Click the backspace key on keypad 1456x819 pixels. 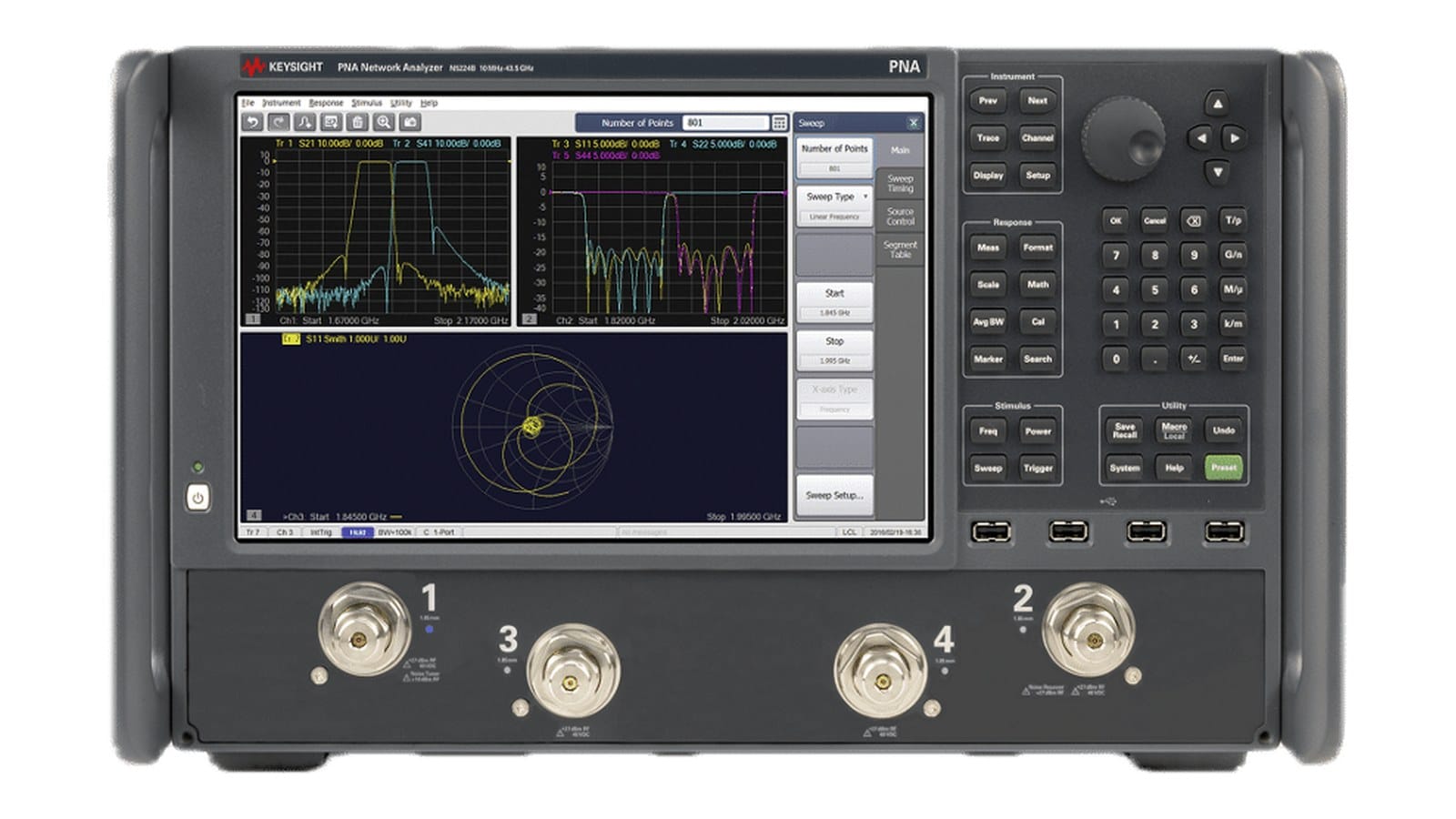pos(1194,220)
